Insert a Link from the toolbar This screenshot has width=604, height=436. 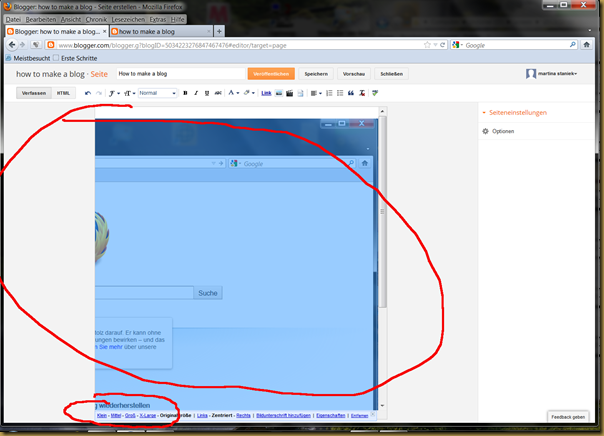click(266, 93)
